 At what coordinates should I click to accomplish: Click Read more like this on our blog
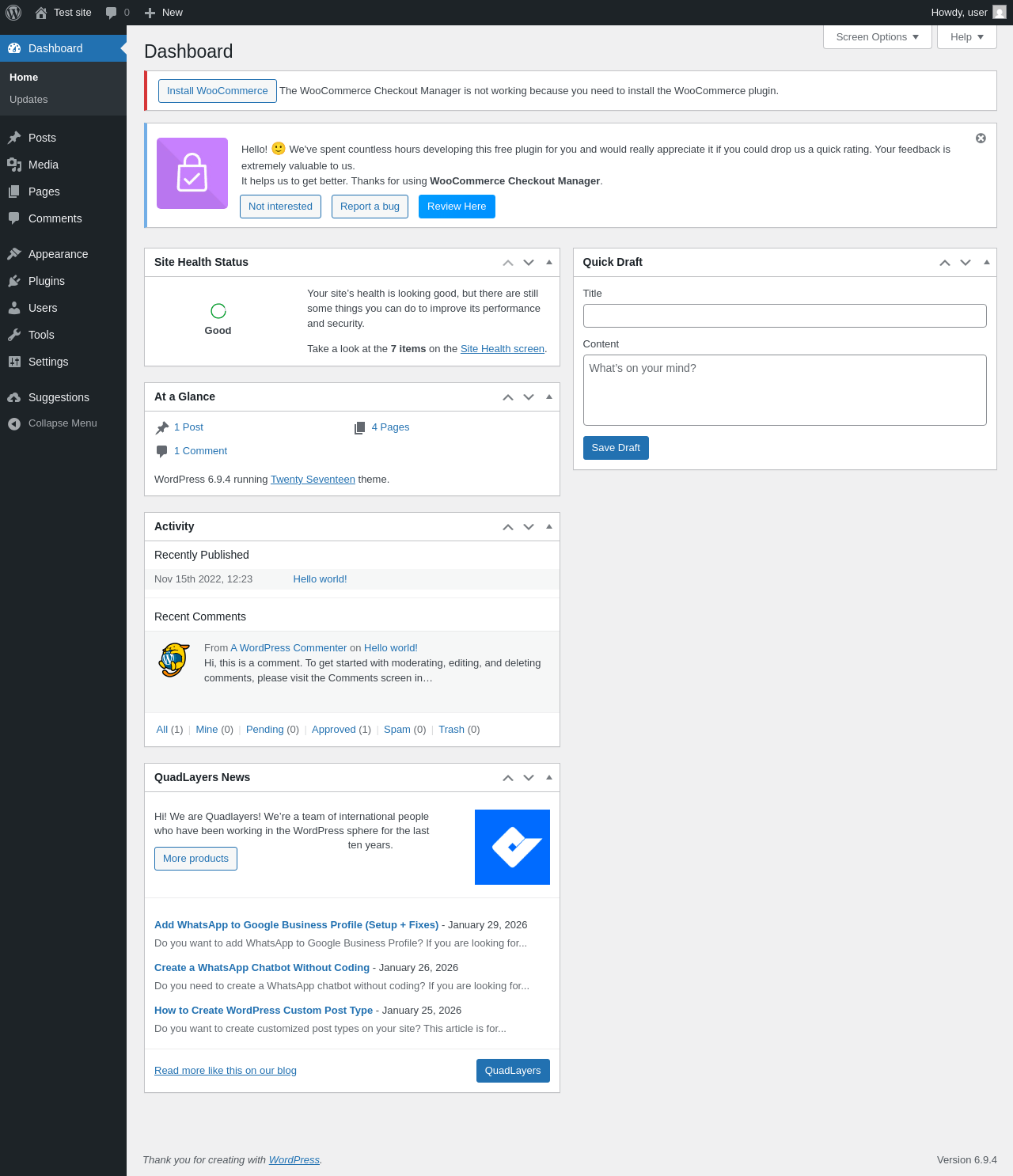click(226, 1071)
